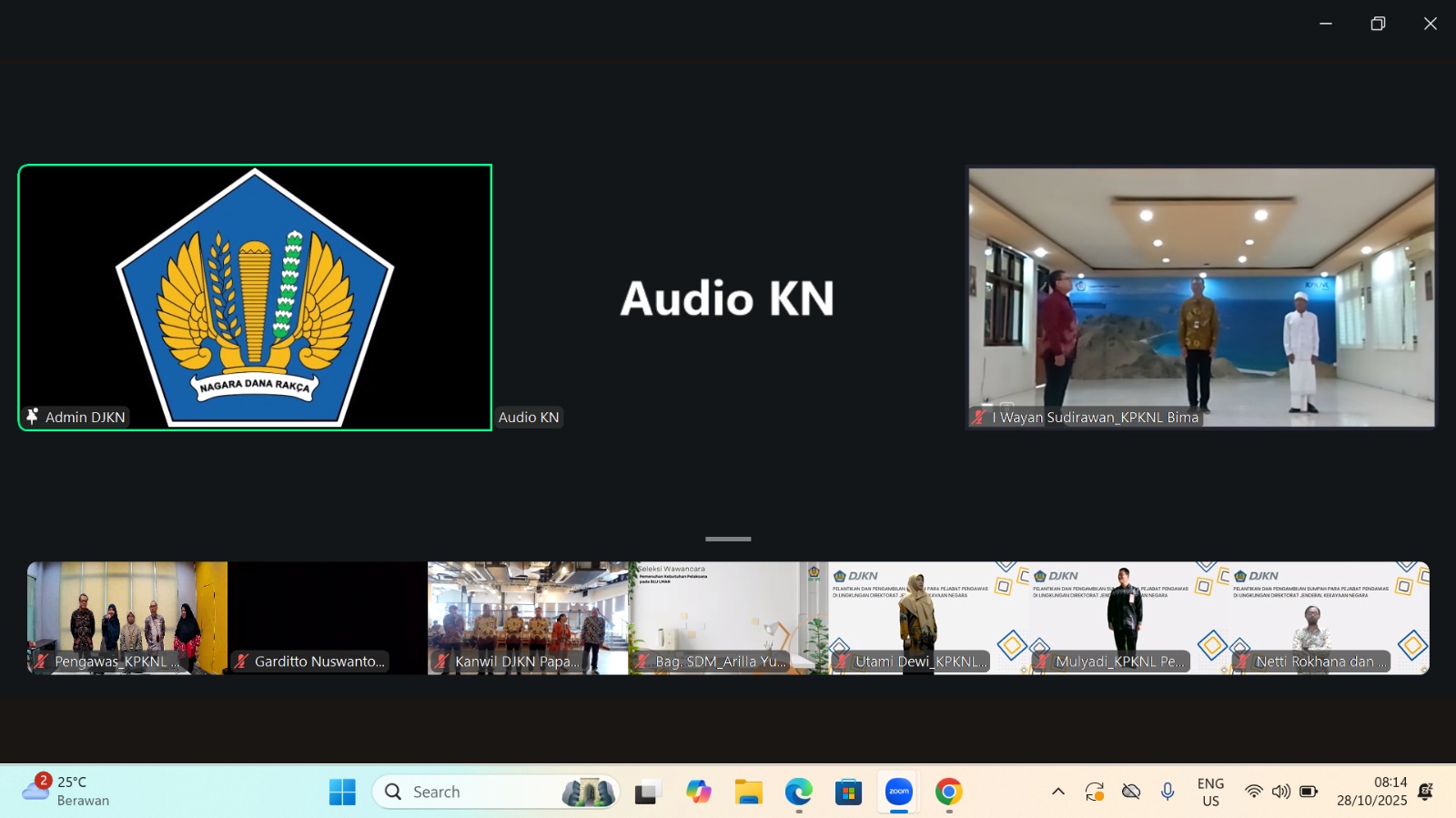Click Kanwil DJKN Papa... participant thumbnail
The image size is (1456, 818).
coord(528,618)
